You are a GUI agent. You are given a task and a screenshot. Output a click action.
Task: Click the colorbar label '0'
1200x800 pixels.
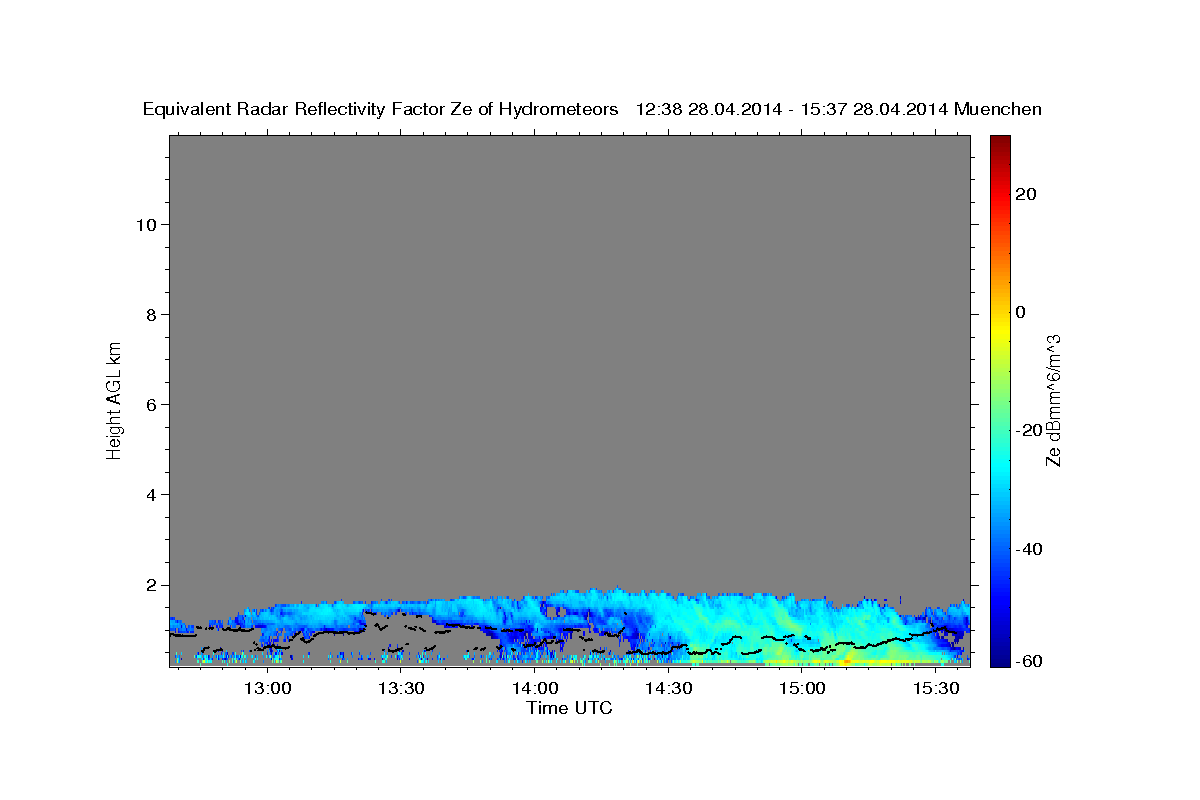1021,312
